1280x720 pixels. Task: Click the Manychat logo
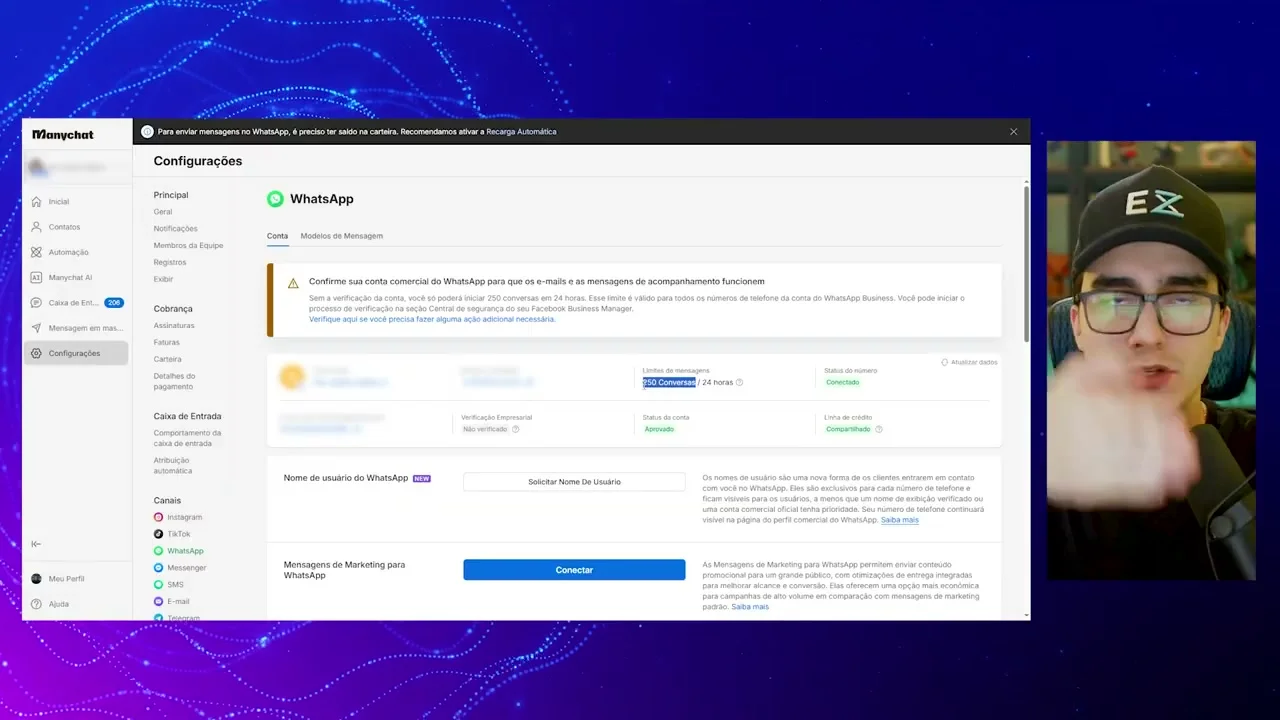click(x=63, y=135)
